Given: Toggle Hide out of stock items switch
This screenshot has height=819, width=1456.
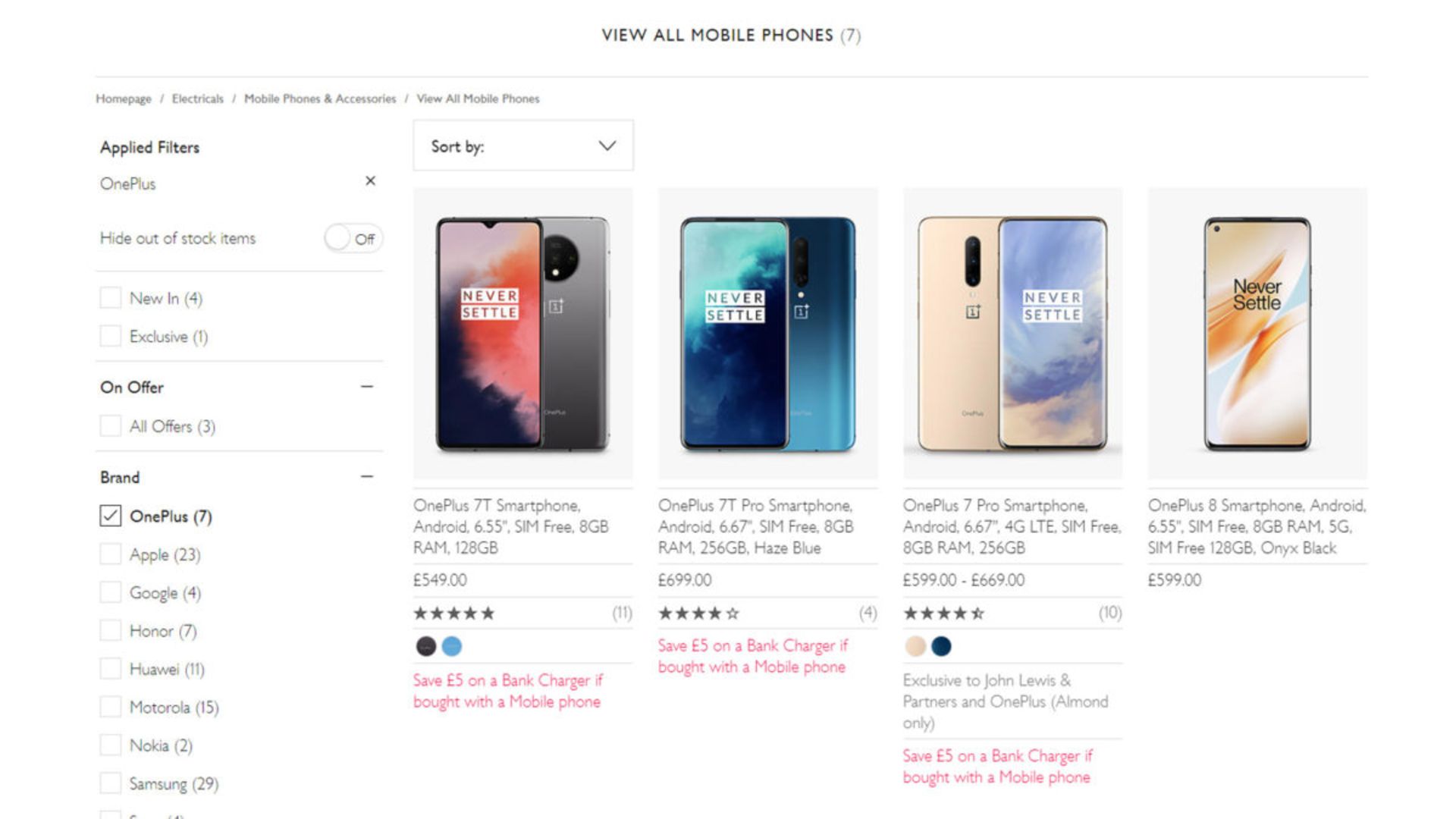Looking at the screenshot, I should pyautogui.click(x=353, y=239).
